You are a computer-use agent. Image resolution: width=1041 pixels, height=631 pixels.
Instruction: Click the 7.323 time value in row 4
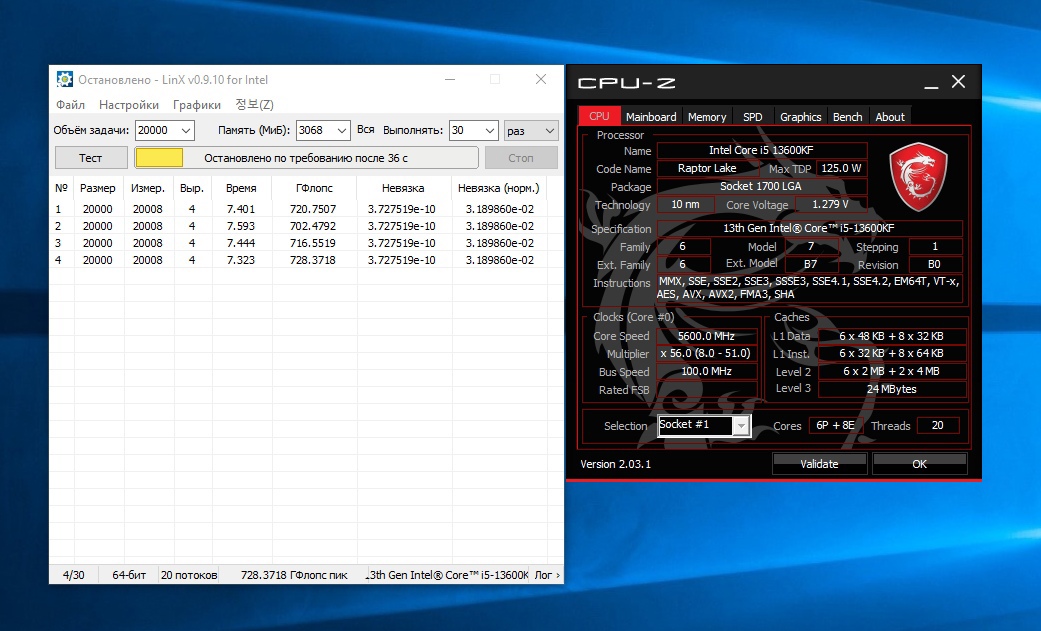coord(241,260)
